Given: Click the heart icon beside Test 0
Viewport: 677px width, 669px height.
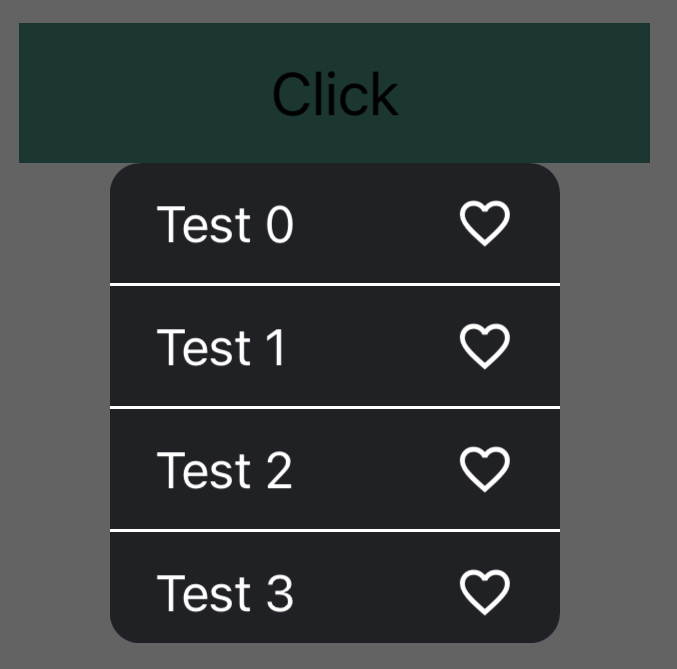Looking at the screenshot, I should coord(485,223).
